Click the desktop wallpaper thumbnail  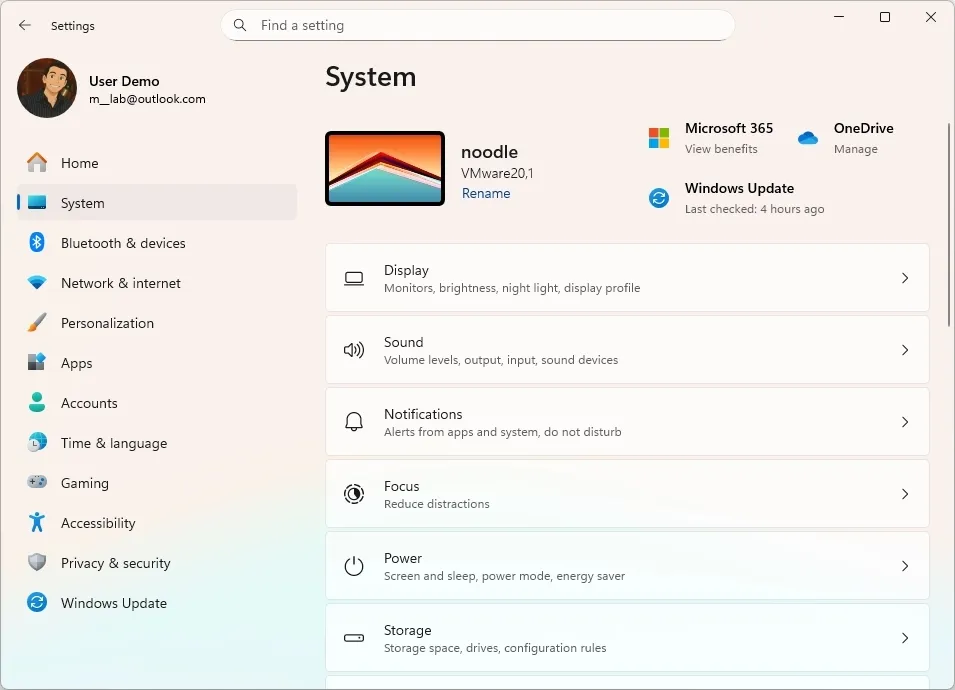(385, 169)
